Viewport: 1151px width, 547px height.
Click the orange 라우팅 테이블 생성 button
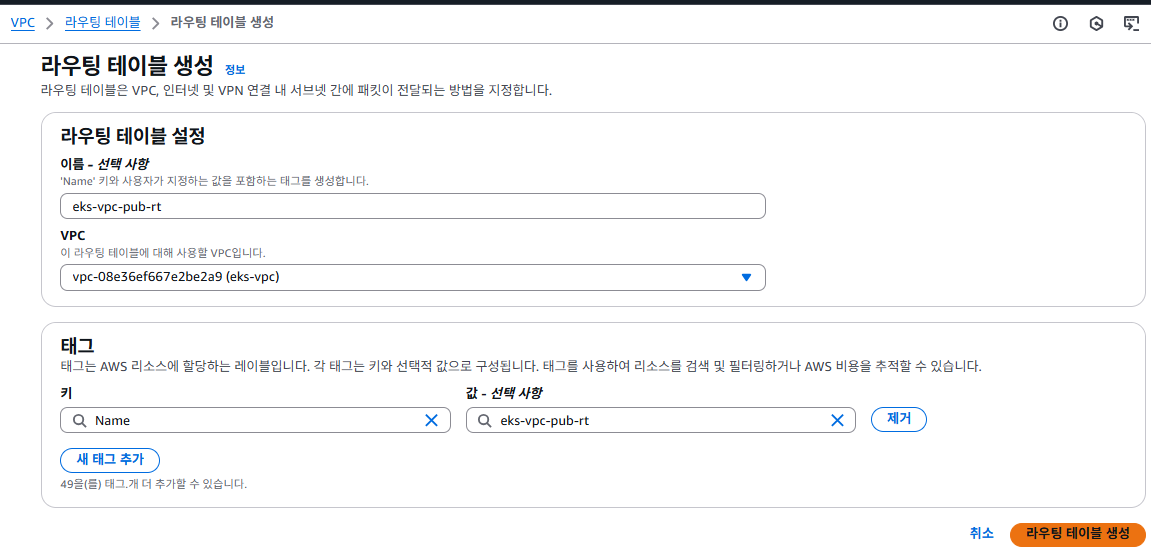click(x=1078, y=534)
